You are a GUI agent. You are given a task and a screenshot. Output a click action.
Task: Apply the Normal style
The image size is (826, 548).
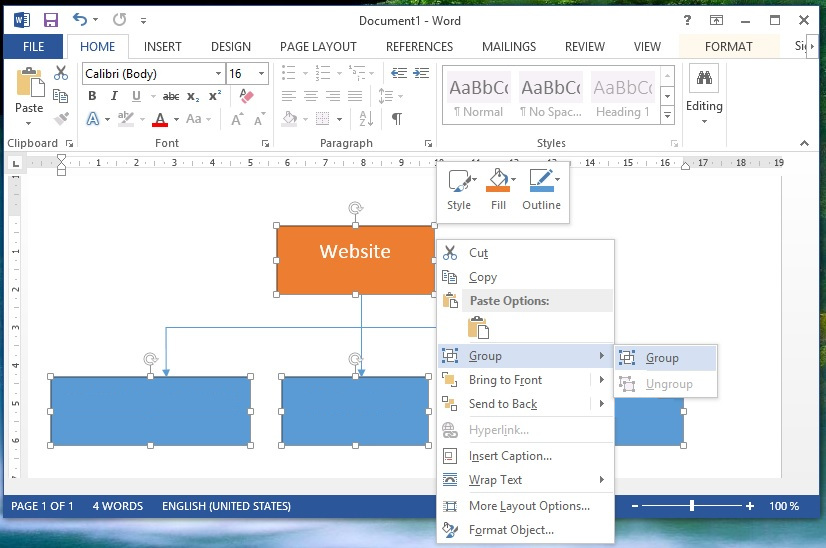pyautogui.click(x=479, y=95)
